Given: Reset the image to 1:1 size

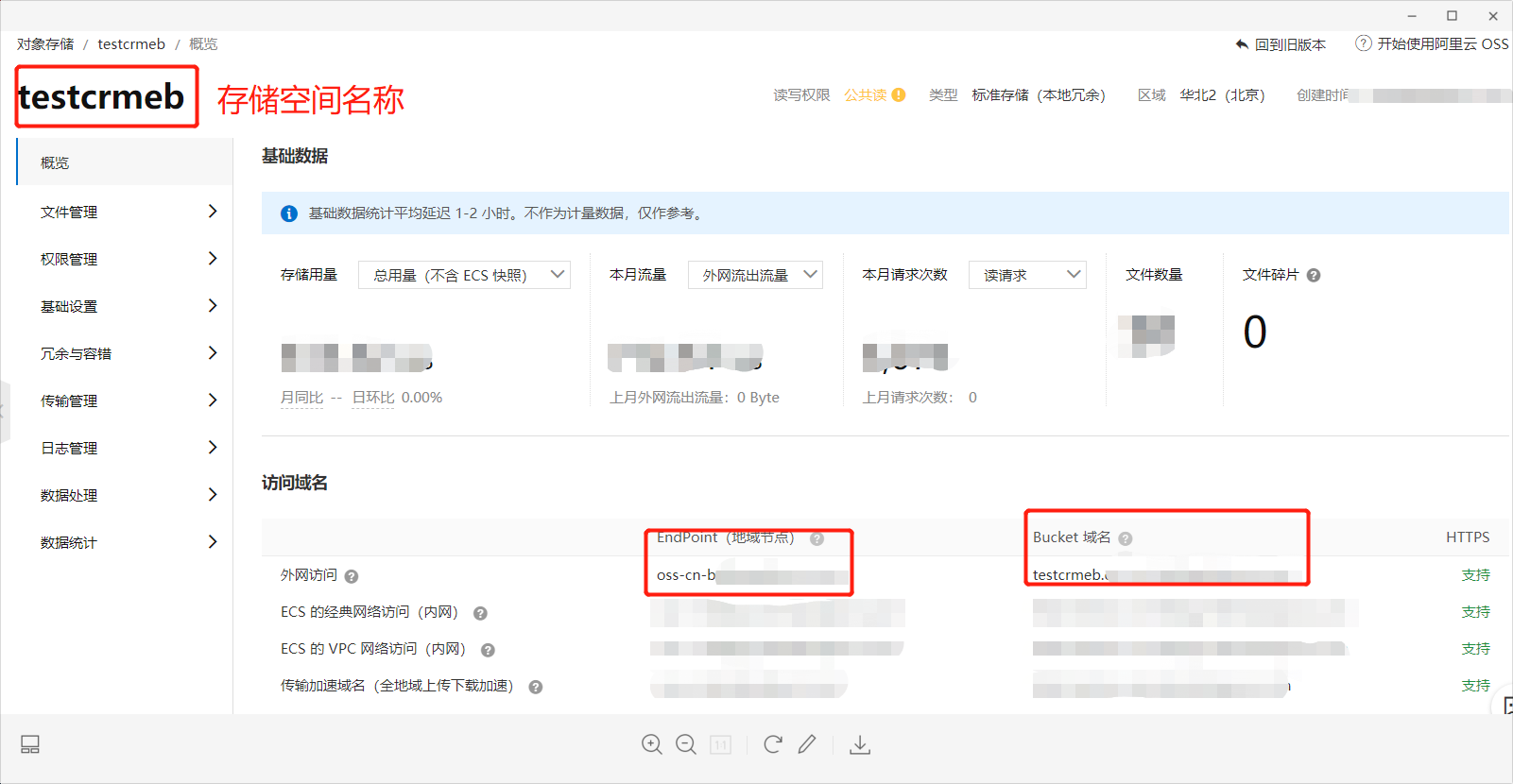Looking at the screenshot, I should tap(720, 745).
